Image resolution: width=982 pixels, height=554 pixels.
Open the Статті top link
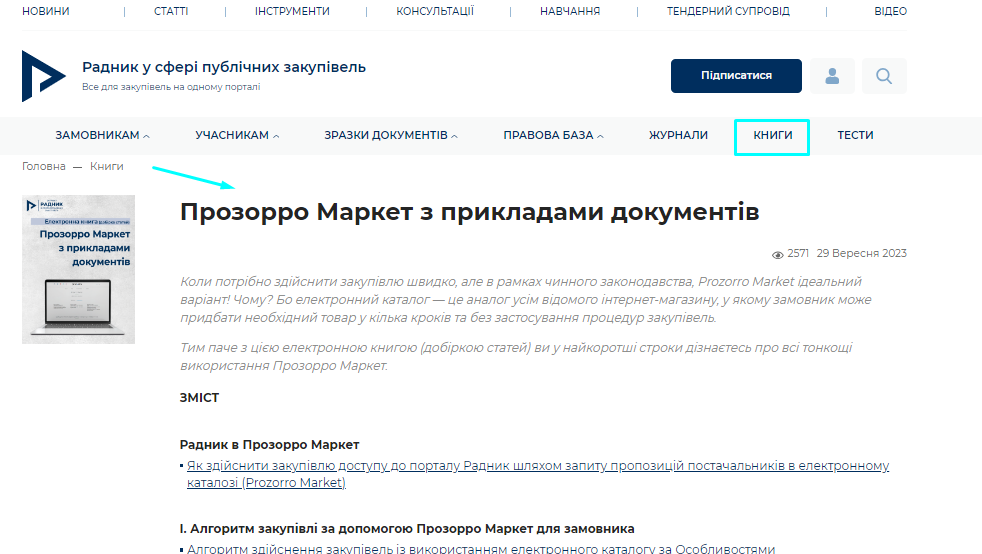point(171,12)
